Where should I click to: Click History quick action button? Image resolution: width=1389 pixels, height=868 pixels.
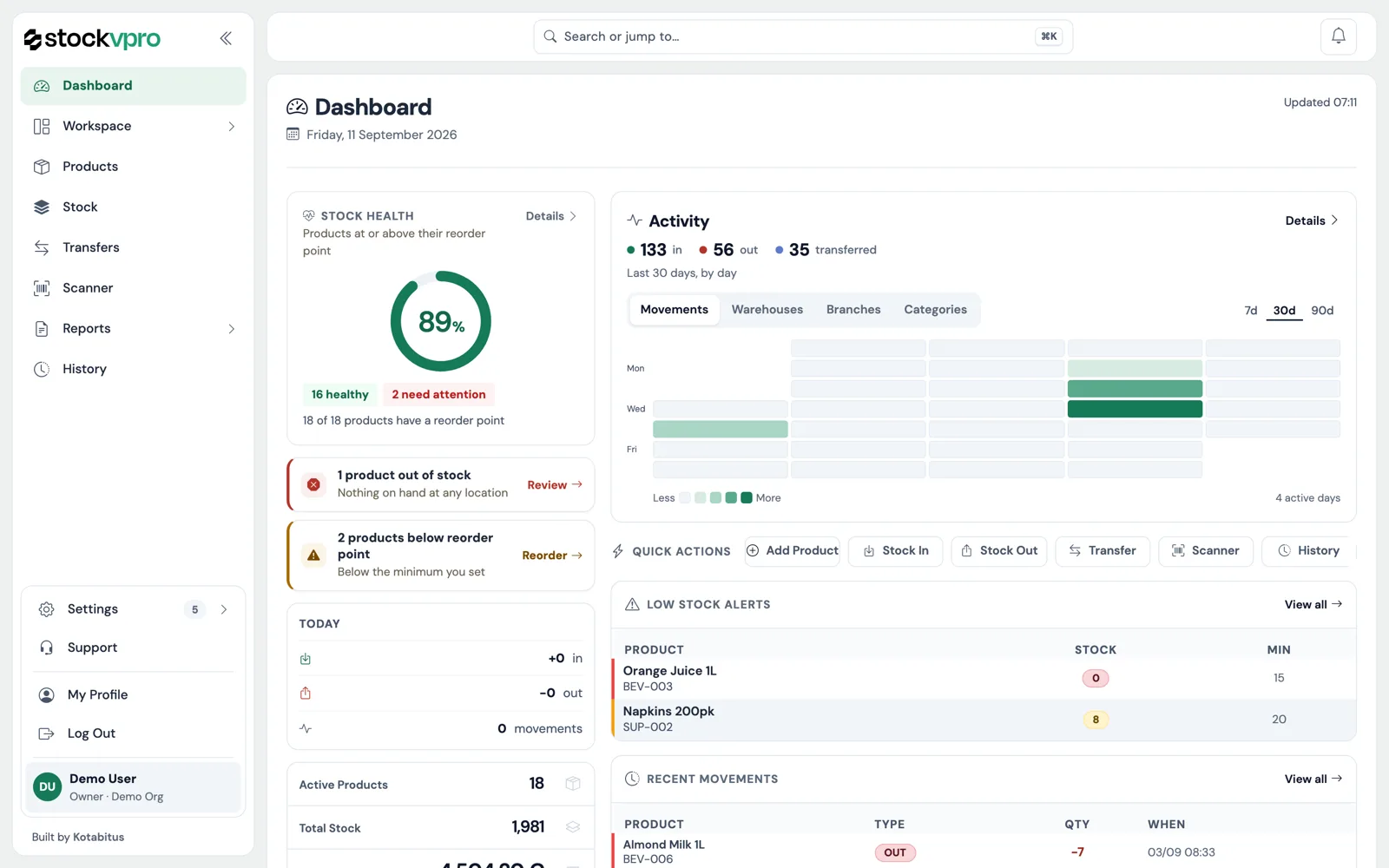[x=1309, y=551]
